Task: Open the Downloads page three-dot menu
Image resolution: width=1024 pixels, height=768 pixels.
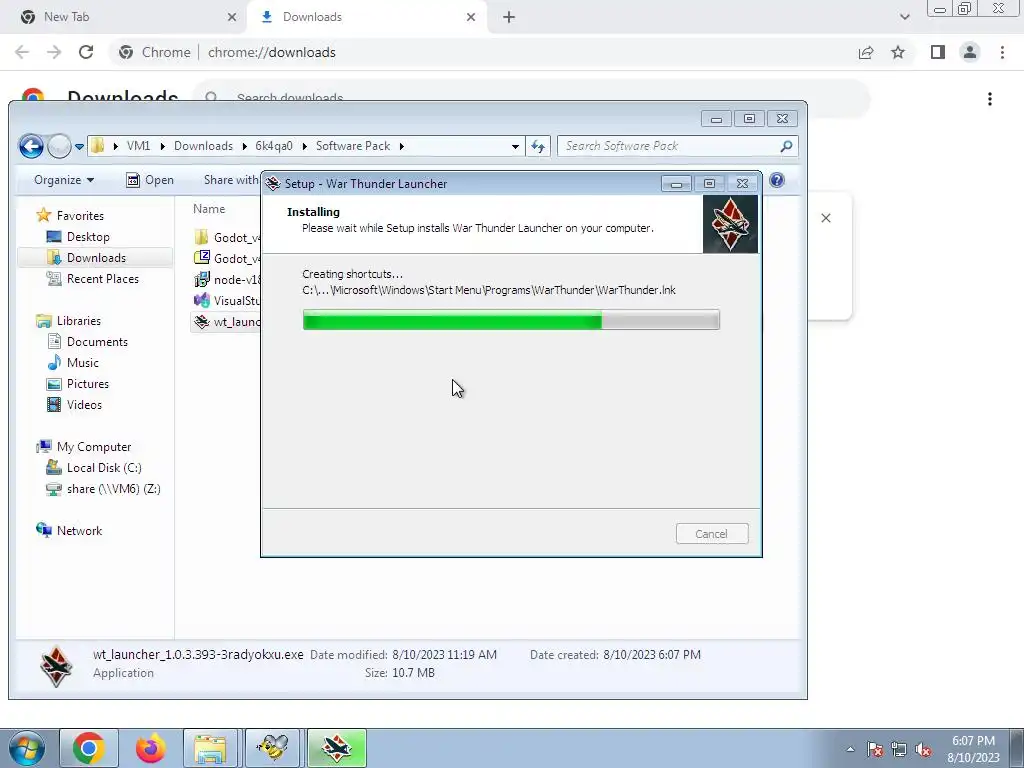Action: pos(990,99)
